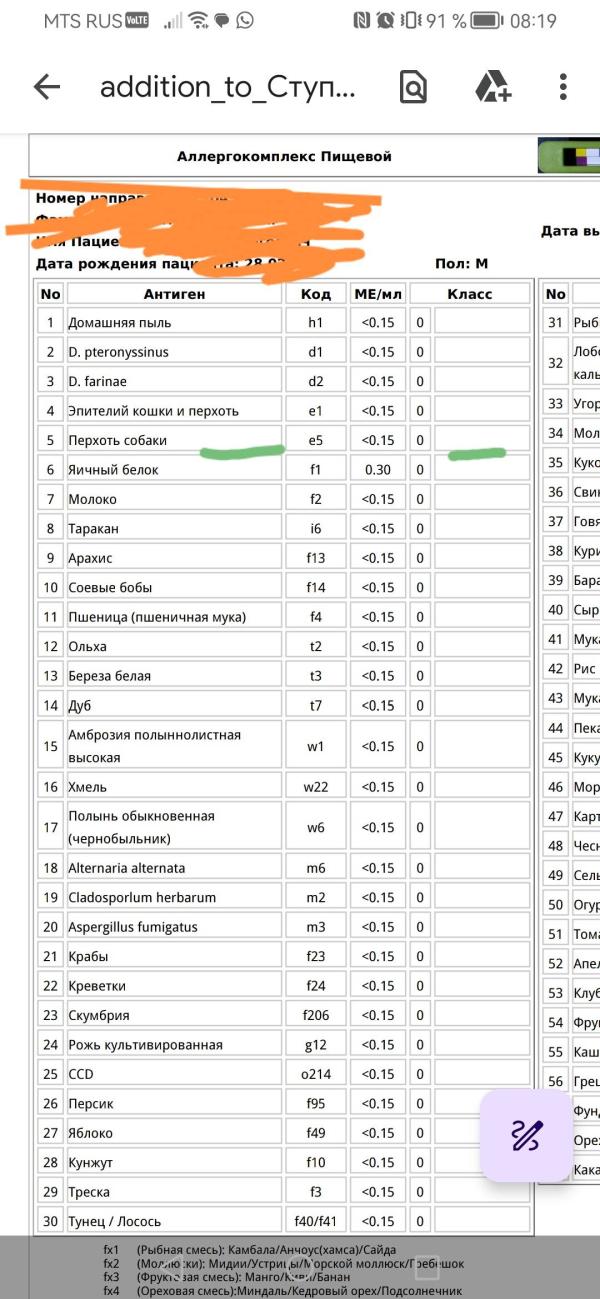Screen dimensions: 600x1299
Task: Tap the Класс column header
Action: [469, 294]
